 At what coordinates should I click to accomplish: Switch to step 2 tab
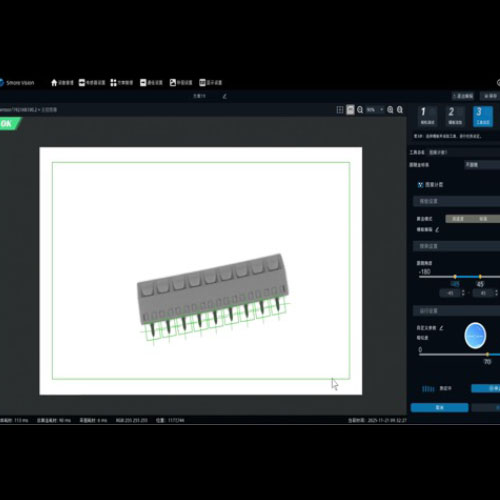[455, 116]
